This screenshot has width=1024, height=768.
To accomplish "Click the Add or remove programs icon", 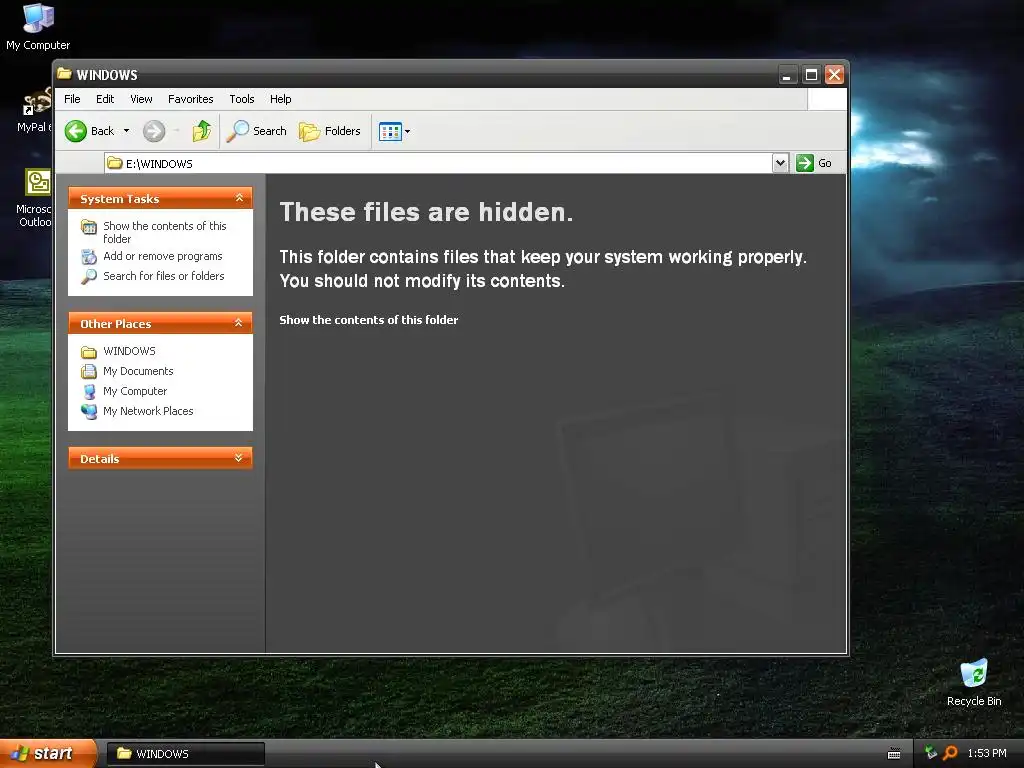I will point(89,257).
